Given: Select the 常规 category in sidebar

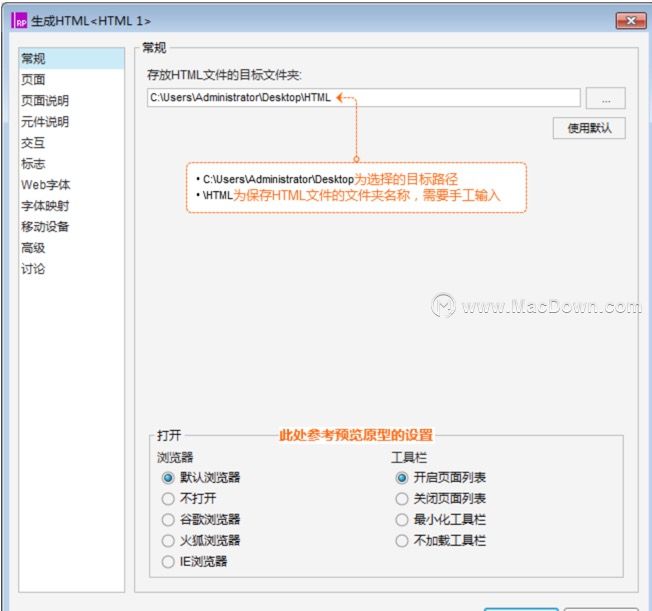Looking at the screenshot, I should coord(71,59).
